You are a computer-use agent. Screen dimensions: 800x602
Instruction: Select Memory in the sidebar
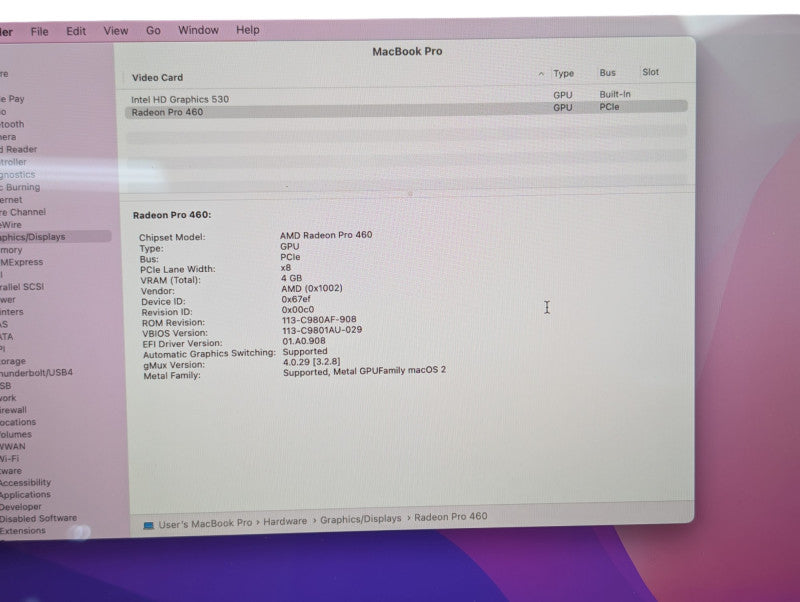11,250
